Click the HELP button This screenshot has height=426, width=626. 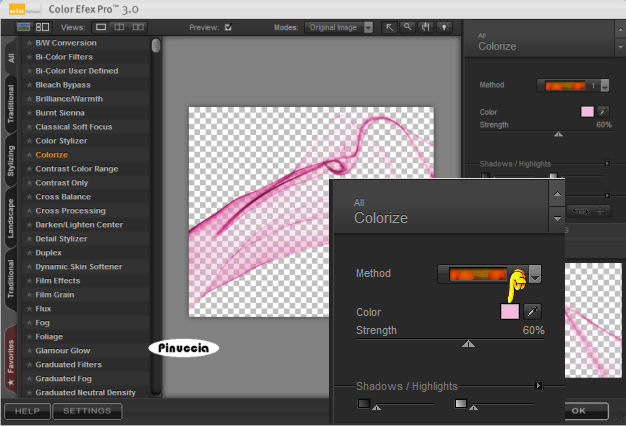27,411
